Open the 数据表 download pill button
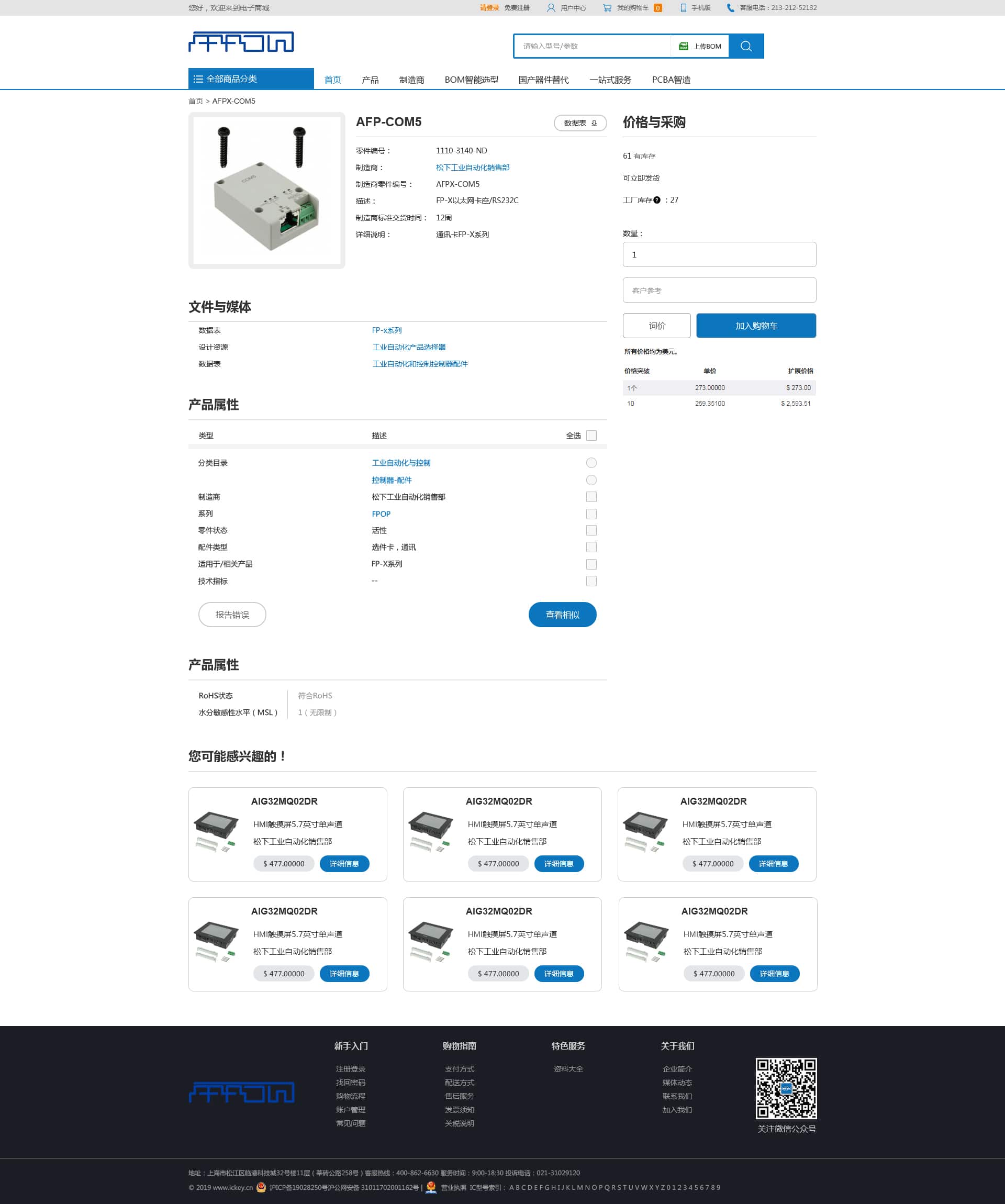 click(579, 123)
